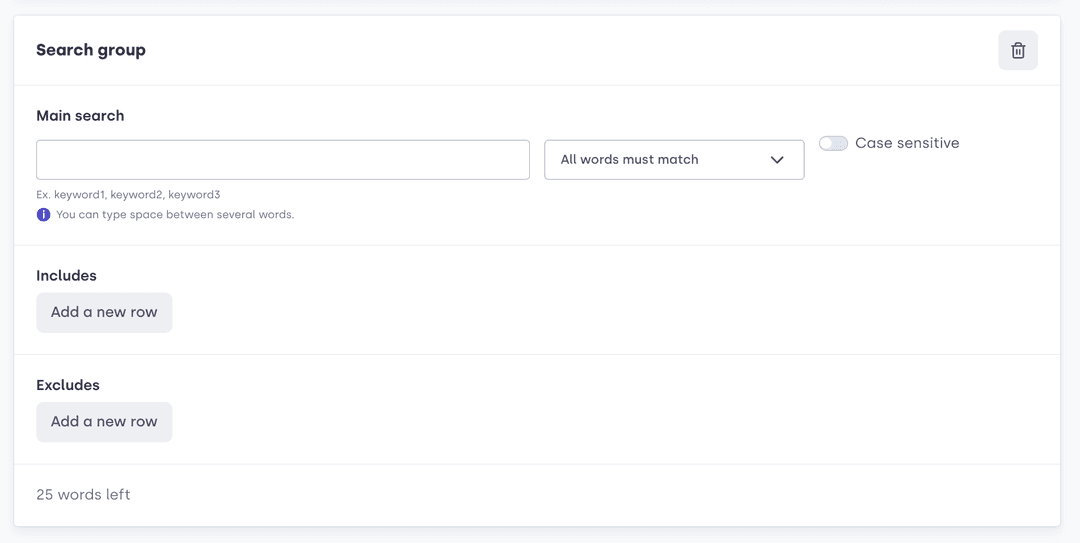Click the 'Ex. keyword1, keyword2, keyword3' hint

click(x=128, y=195)
